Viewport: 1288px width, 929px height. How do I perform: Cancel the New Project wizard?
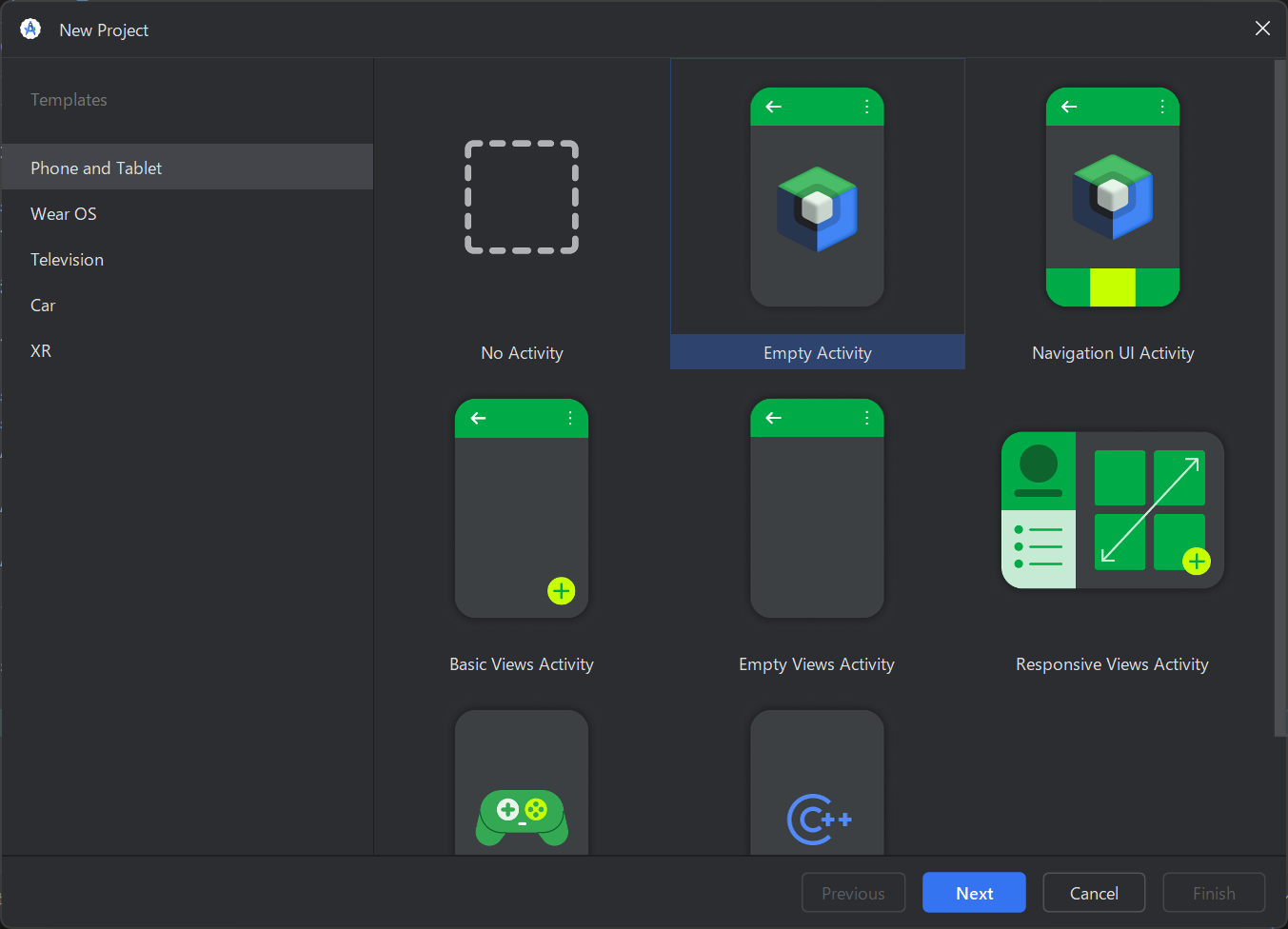tap(1094, 893)
